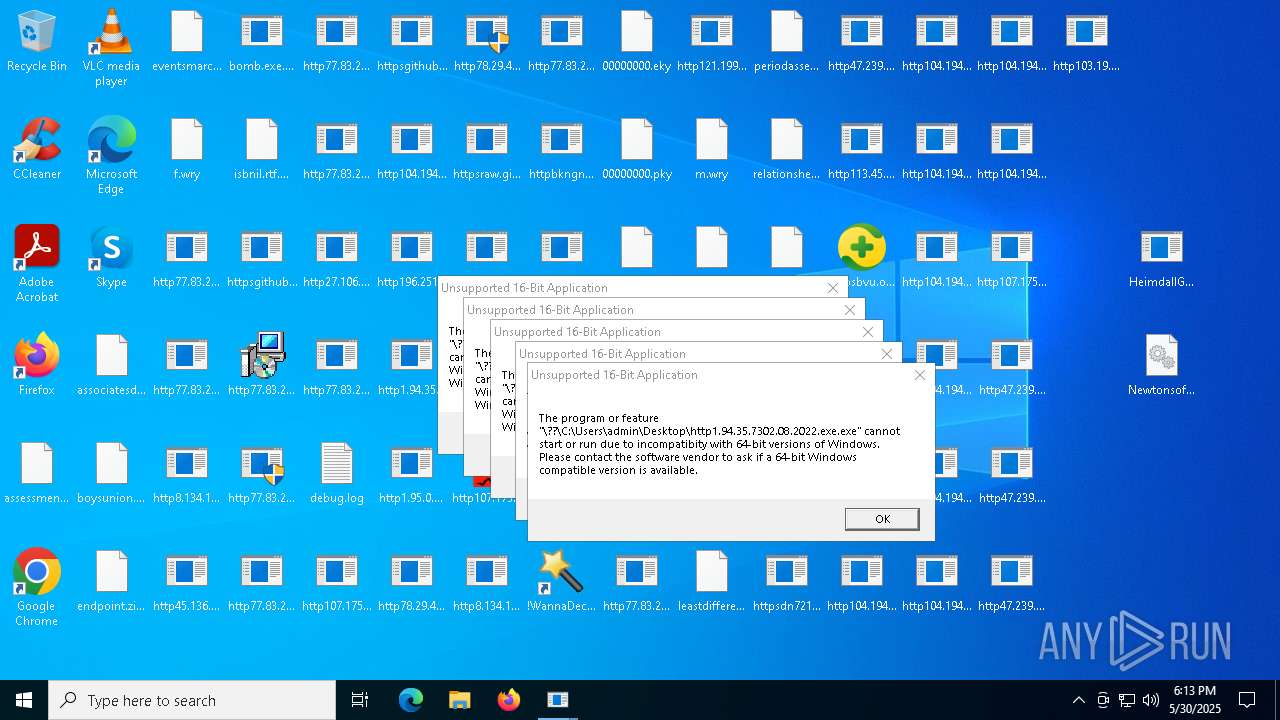Switch to the running 16-bit app taskbar button
The image size is (1280, 720).
(558, 700)
